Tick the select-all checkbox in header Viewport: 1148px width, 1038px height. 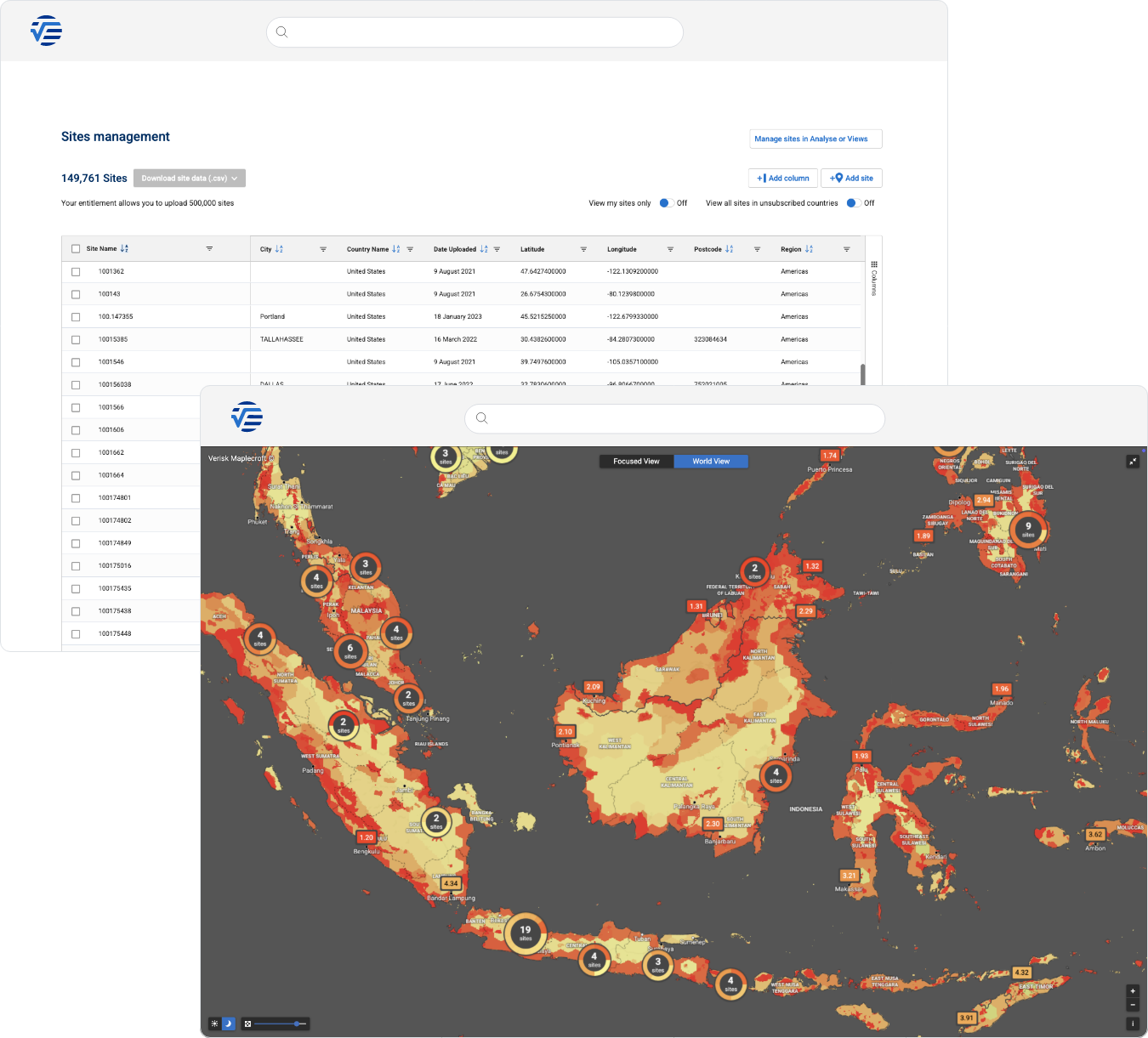(x=76, y=249)
